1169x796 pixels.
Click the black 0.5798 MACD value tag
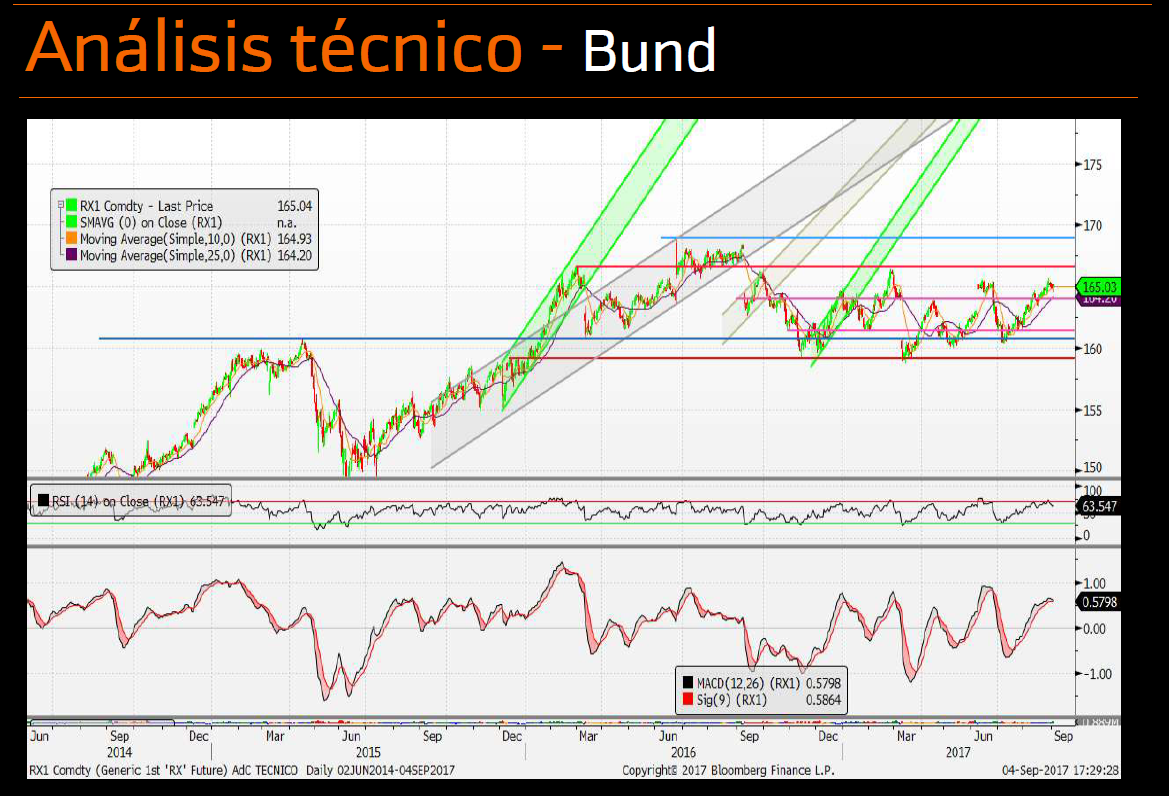(x=1099, y=601)
